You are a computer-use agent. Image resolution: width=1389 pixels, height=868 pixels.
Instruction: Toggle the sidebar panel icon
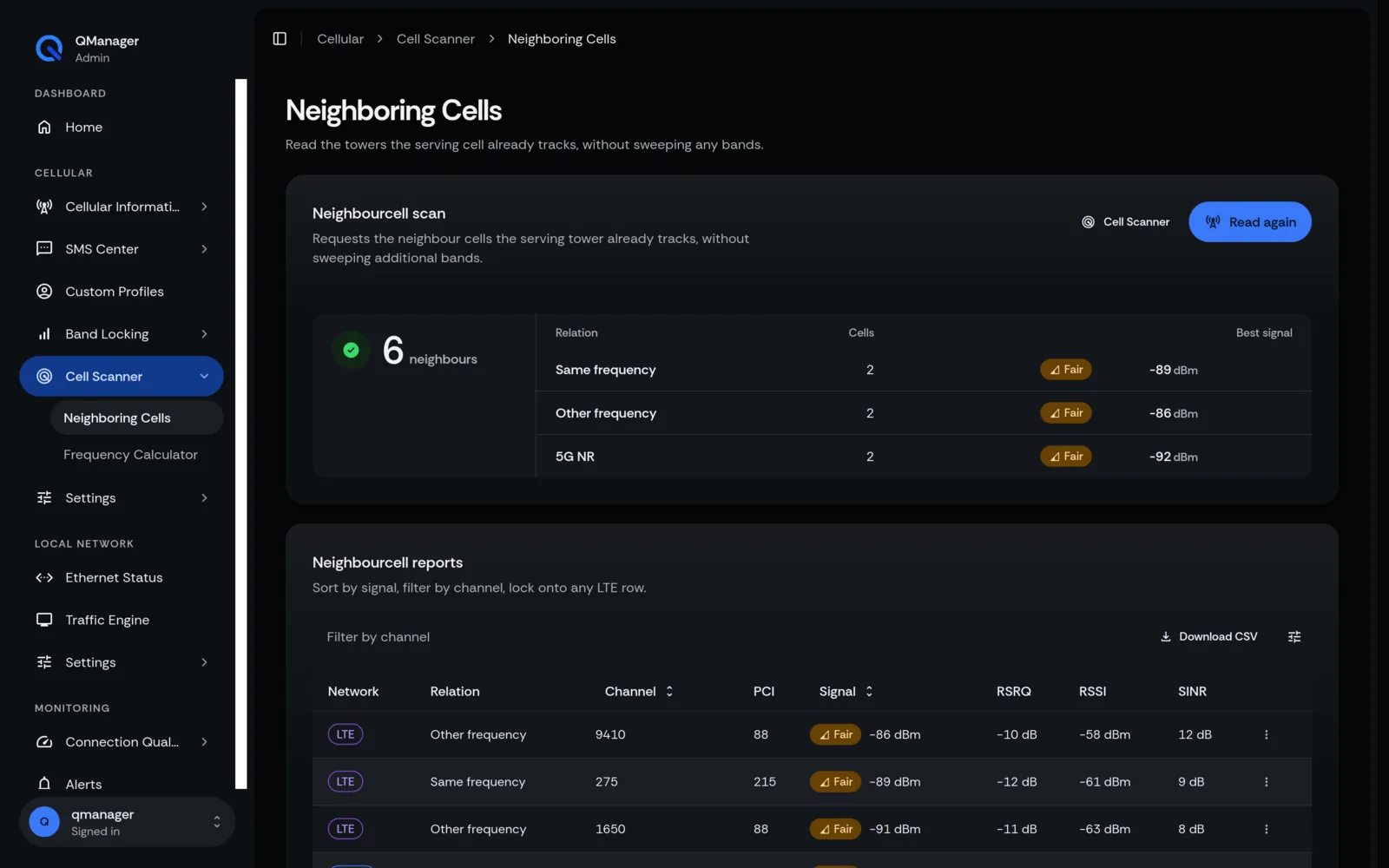coord(280,39)
